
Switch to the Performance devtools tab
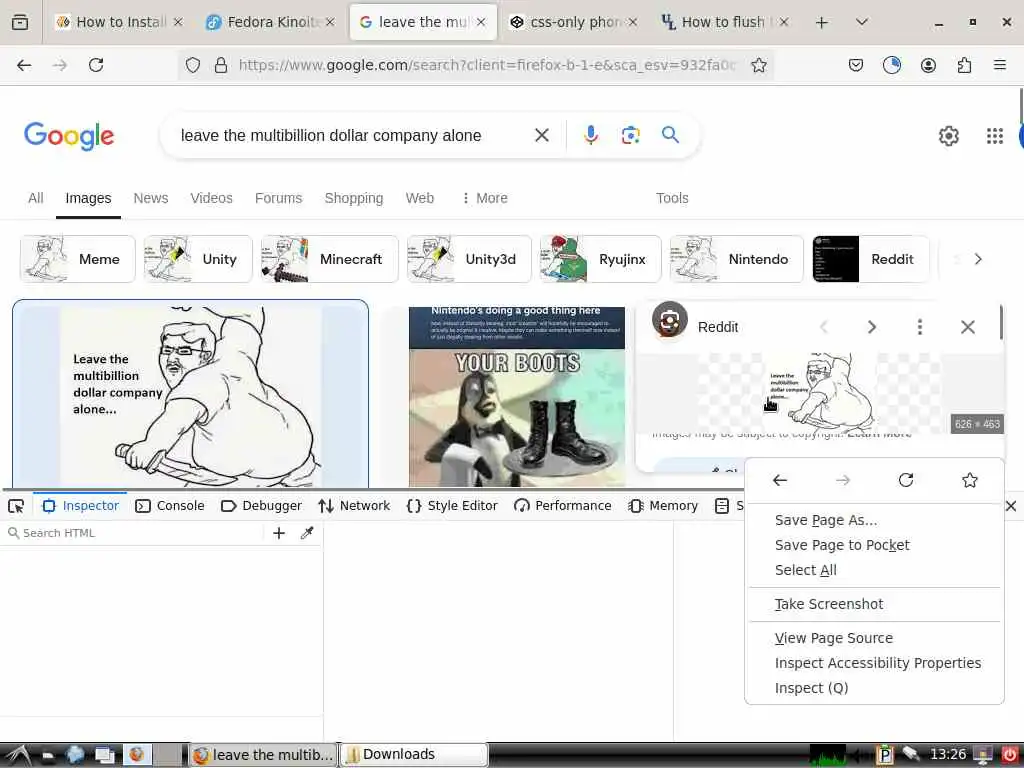[562, 506]
